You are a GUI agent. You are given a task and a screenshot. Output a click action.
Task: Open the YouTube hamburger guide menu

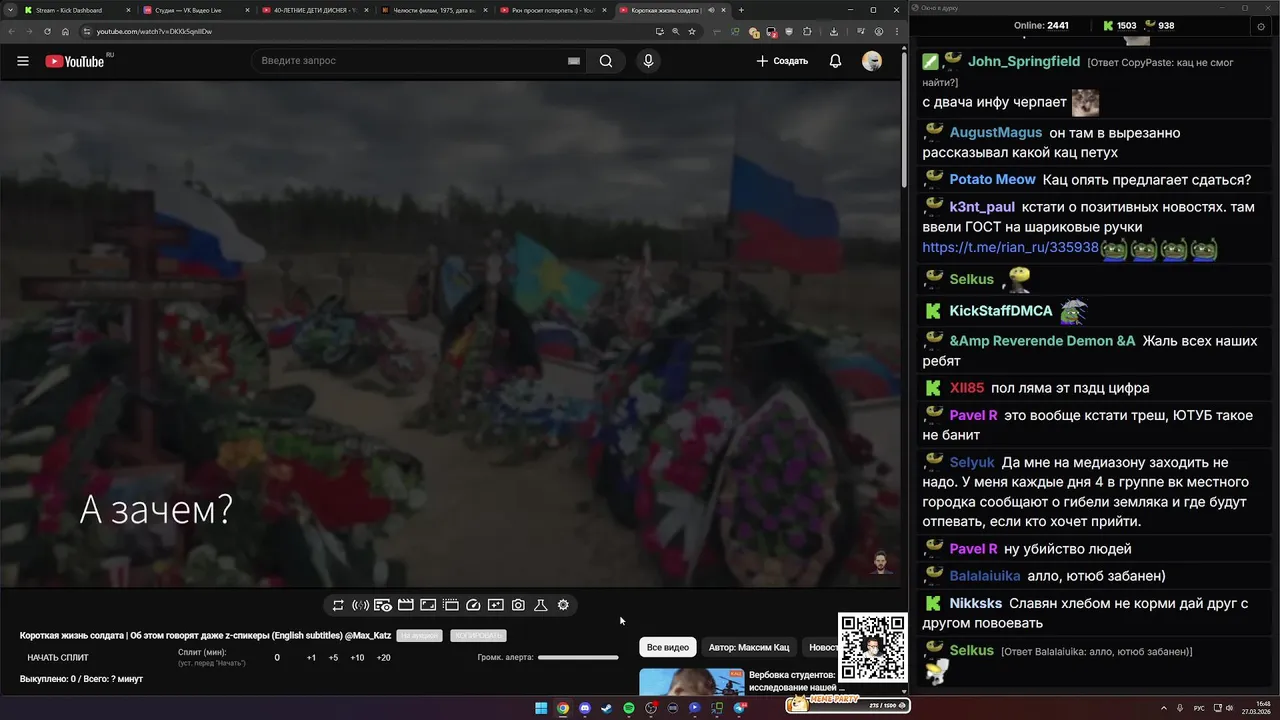point(22,61)
